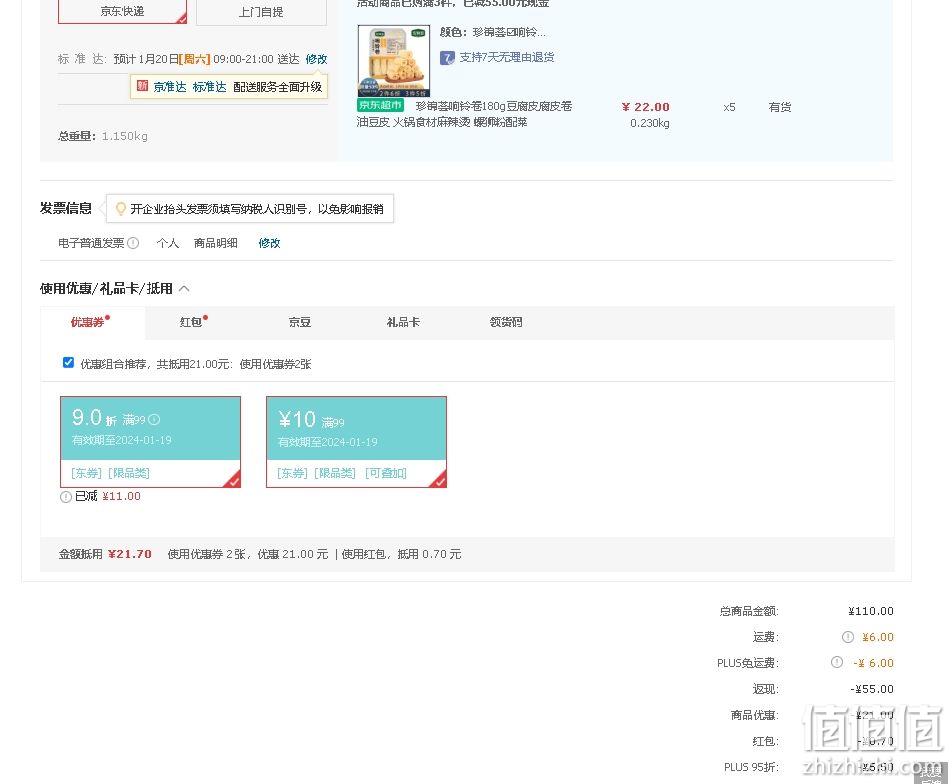
Task: Choose 京东快递 delivery option
Action: coord(122,12)
